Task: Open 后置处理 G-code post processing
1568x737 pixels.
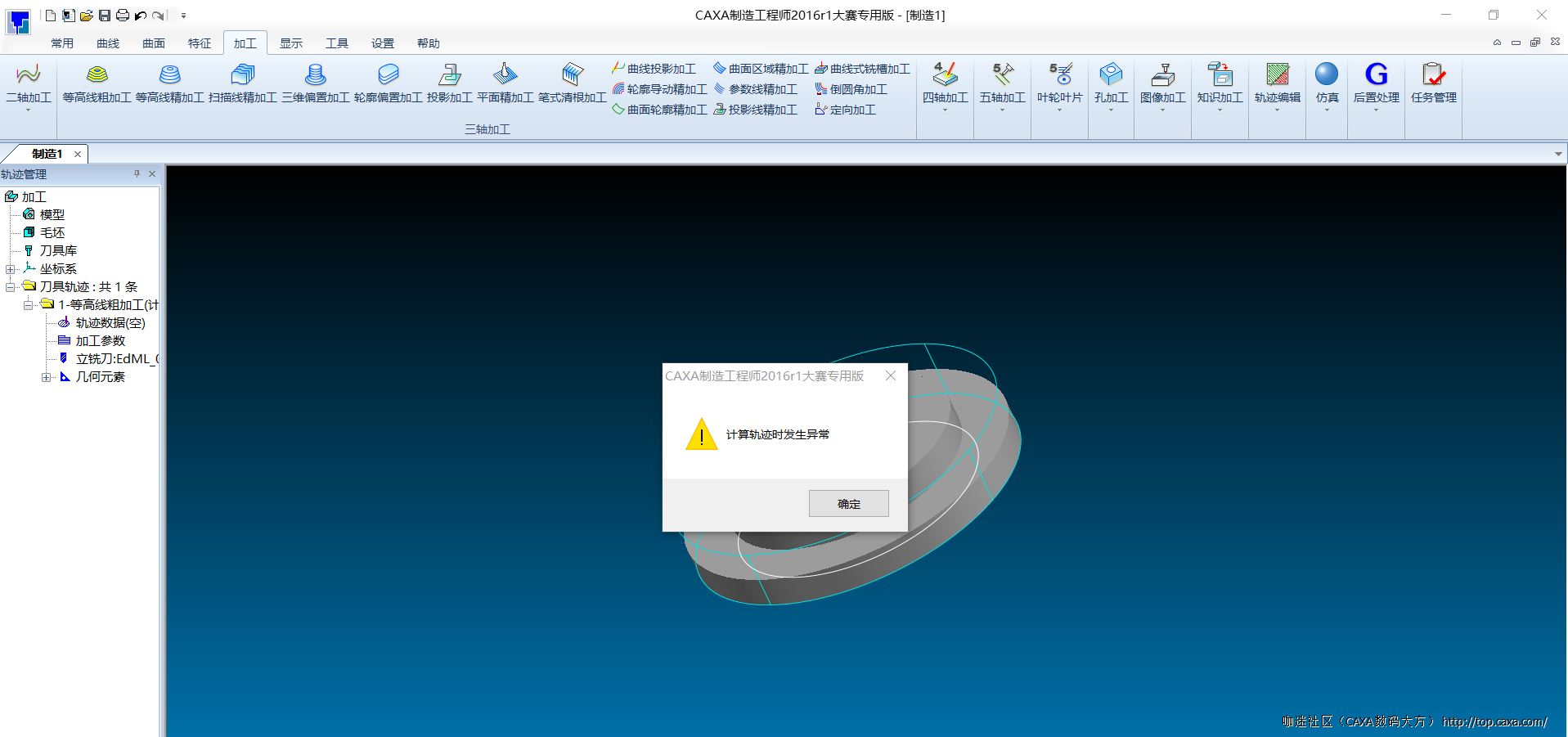Action: tap(1376, 83)
